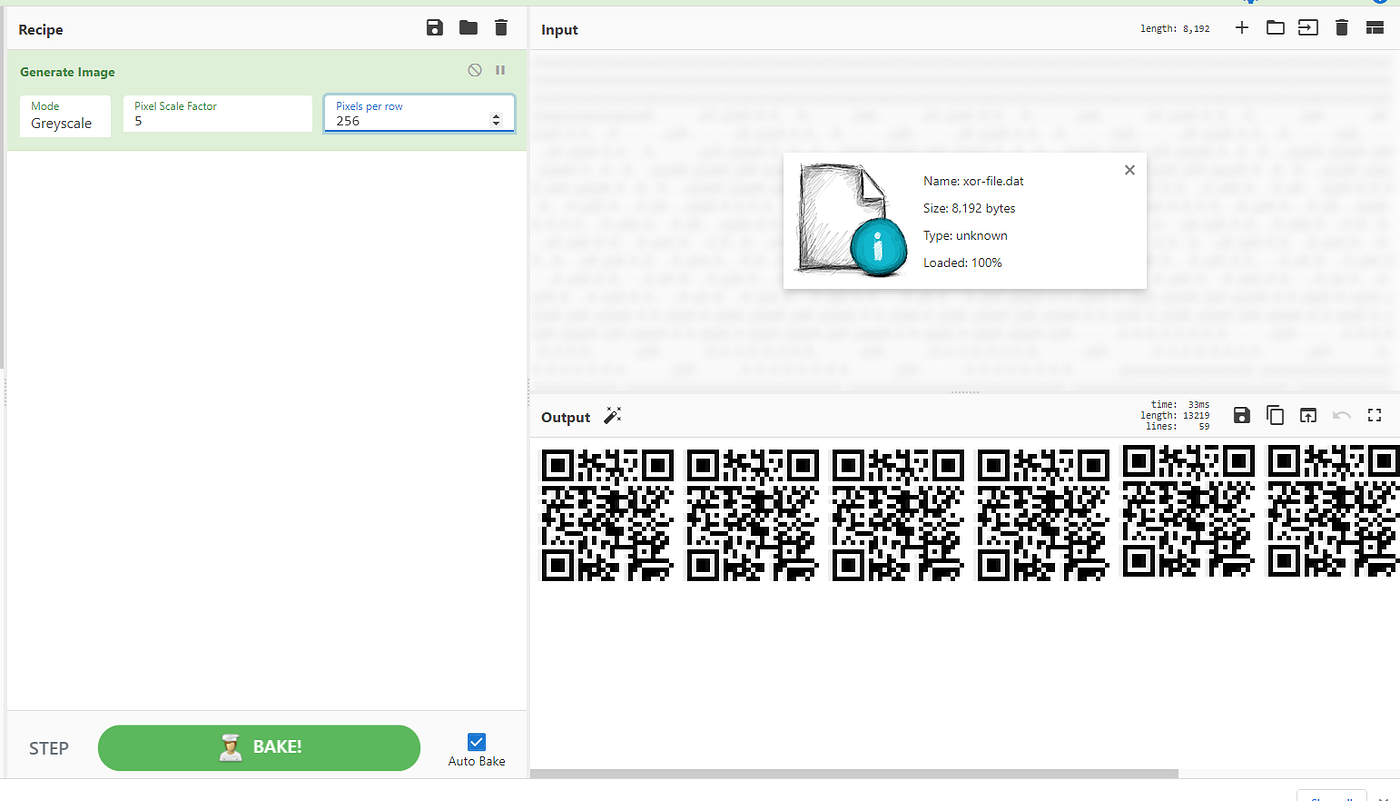Save the current recipe

click(435, 28)
